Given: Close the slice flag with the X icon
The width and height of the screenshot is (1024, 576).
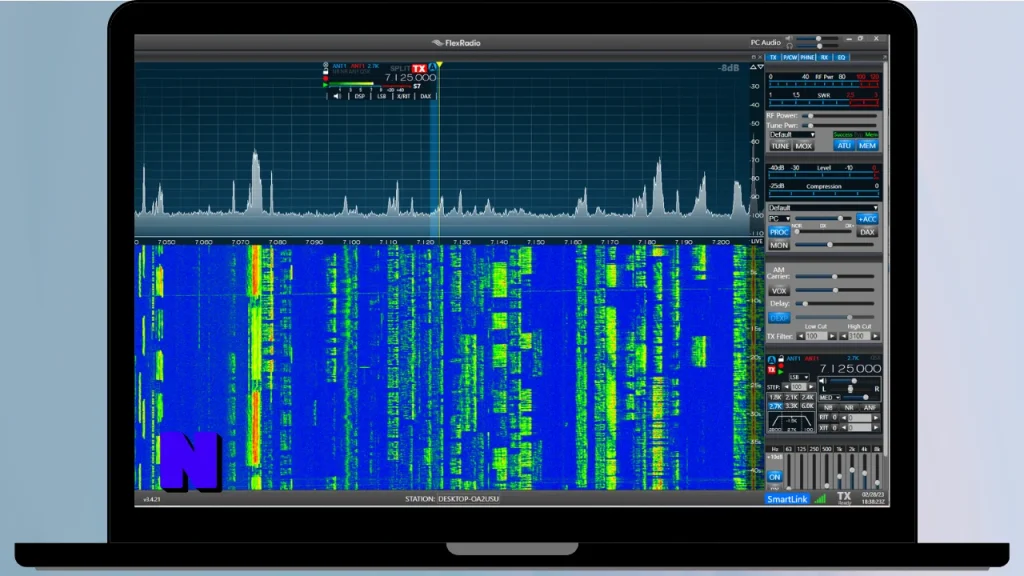Looking at the screenshot, I should click(x=325, y=65).
